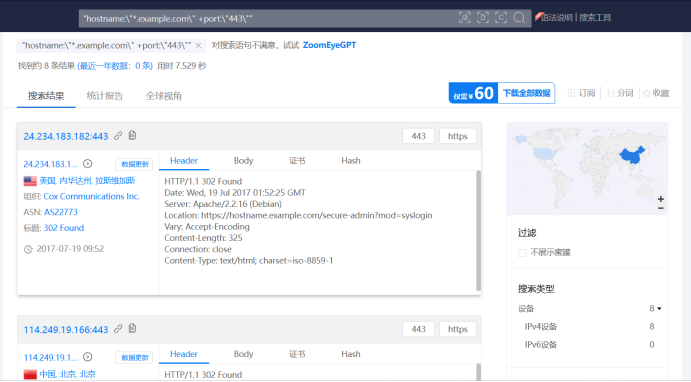Click copy icon beside 114.249.19.166:443
Image resolution: width=691 pixels, height=382 pixels.
pyautogui.click(x=132, y=328)
